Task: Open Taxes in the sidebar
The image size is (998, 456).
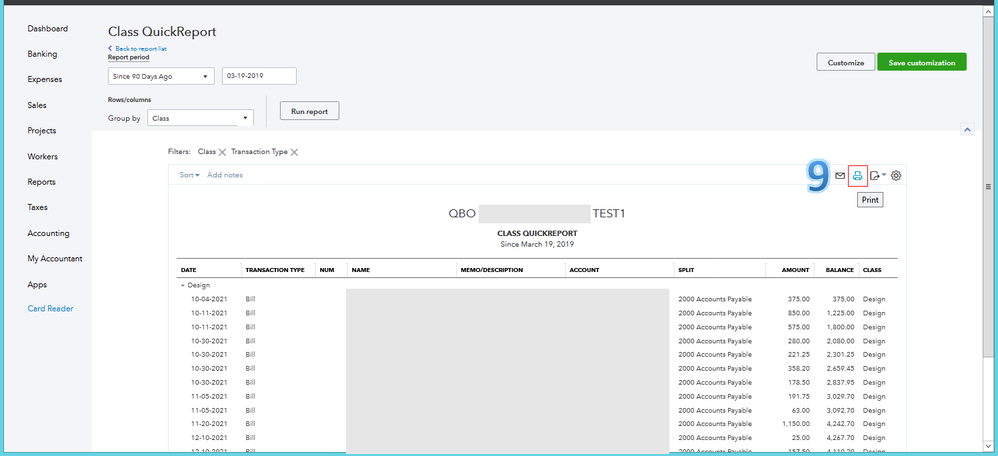Action: (38, 208)
